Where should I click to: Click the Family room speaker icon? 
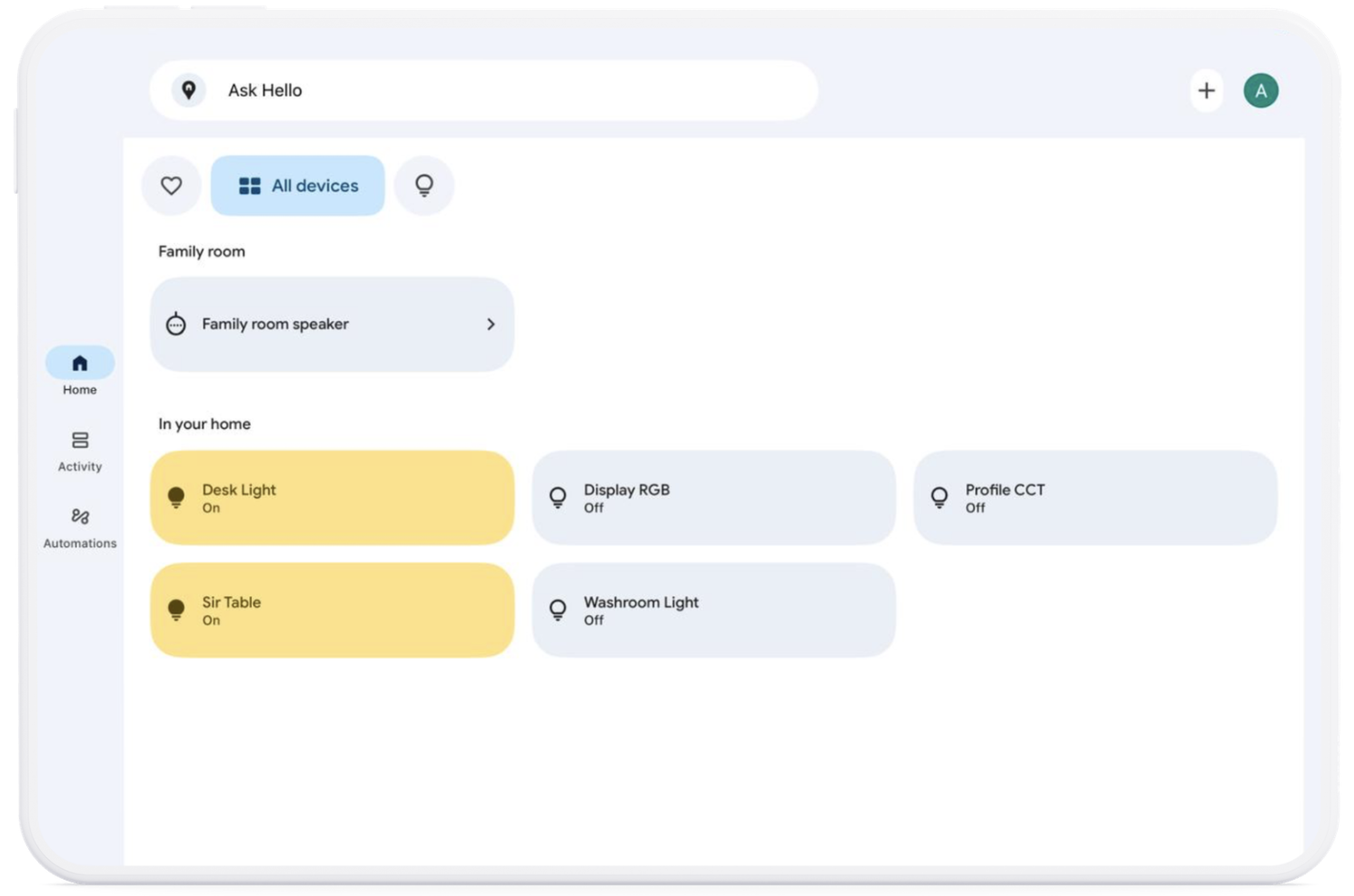point(176,324)
